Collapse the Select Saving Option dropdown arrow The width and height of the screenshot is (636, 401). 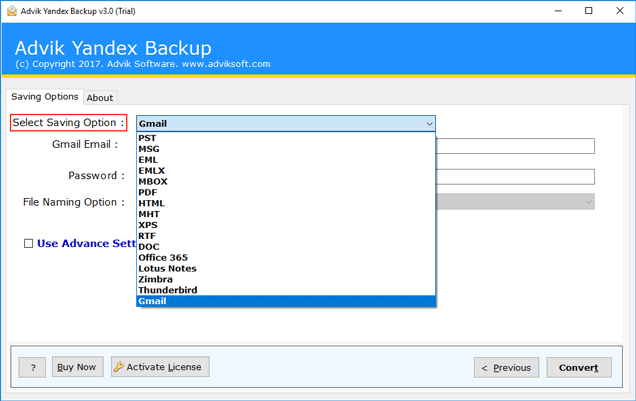pyautogui.click(x=429, y=124)
